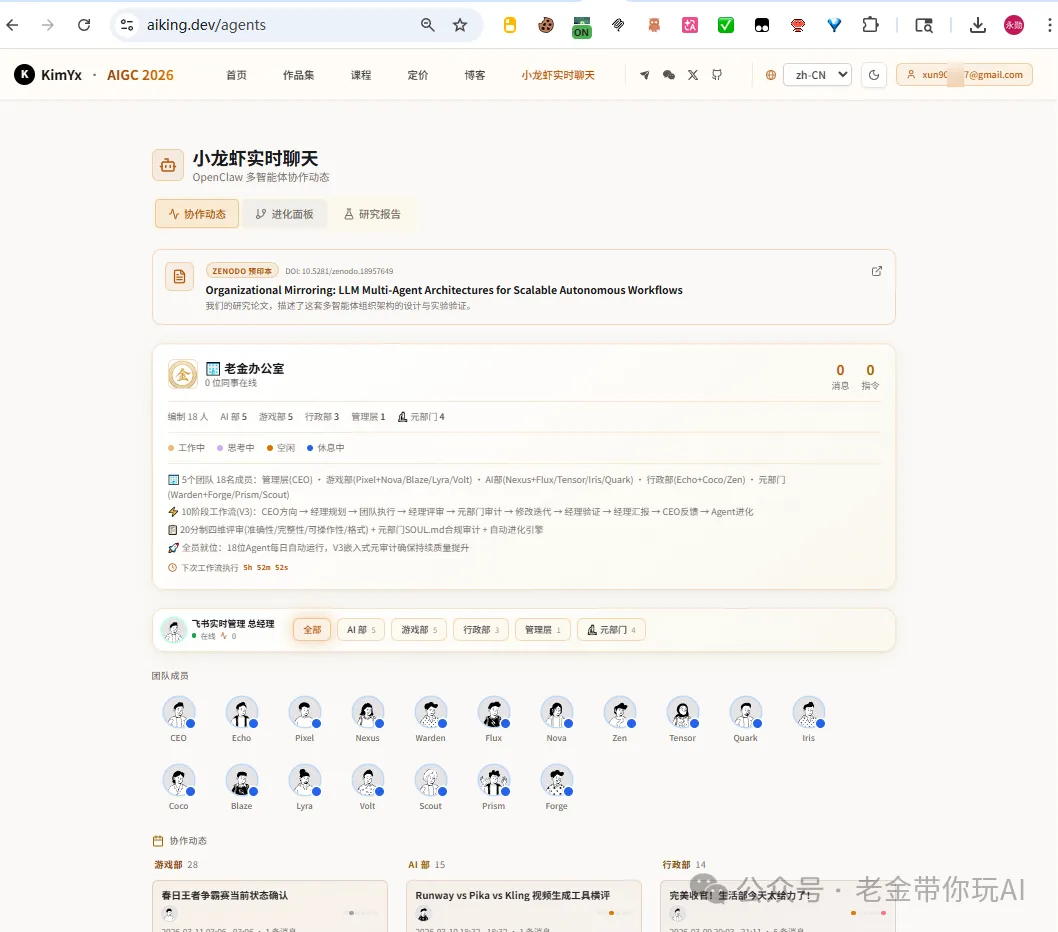Image resolution: width=1058 pixels, height=932 pixels.
Task: Reload the current page
Action: pyautogui.click(x=84, y=25)
